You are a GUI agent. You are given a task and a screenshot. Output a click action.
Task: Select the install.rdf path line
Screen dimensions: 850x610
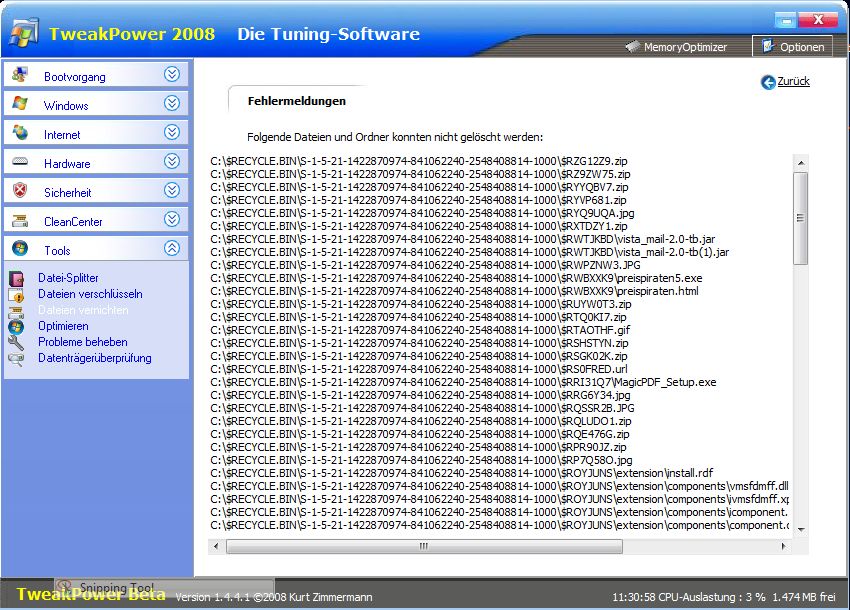[462, 473]
